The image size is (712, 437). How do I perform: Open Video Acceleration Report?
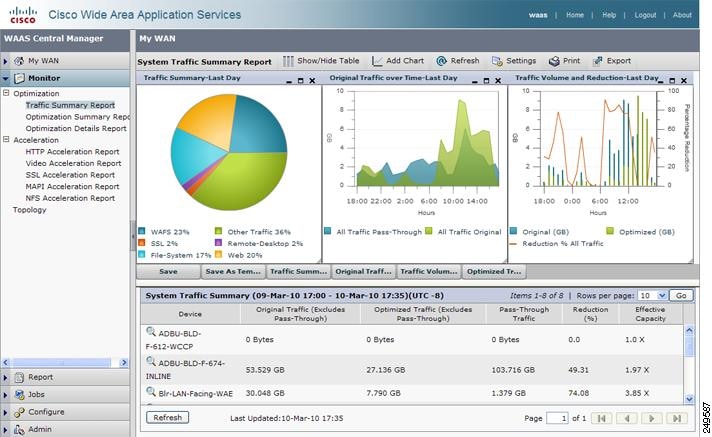tap(73, 163)
